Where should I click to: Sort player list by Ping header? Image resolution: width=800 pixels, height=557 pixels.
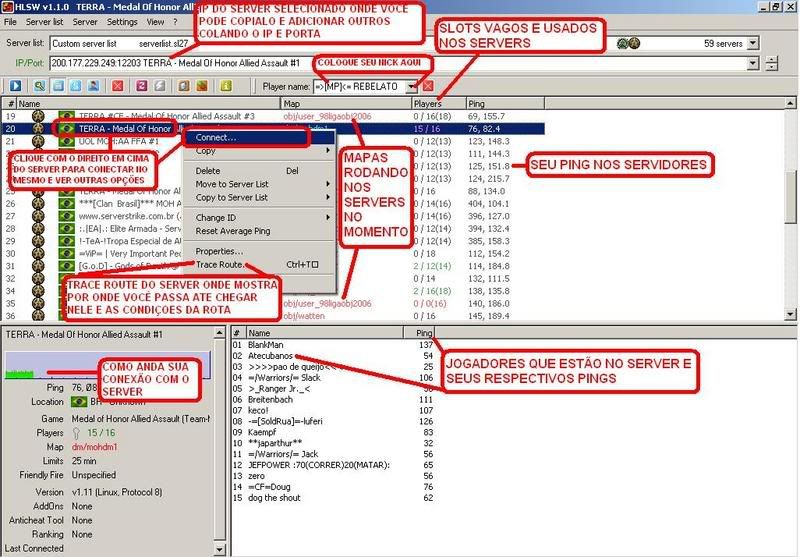(419, 333)
